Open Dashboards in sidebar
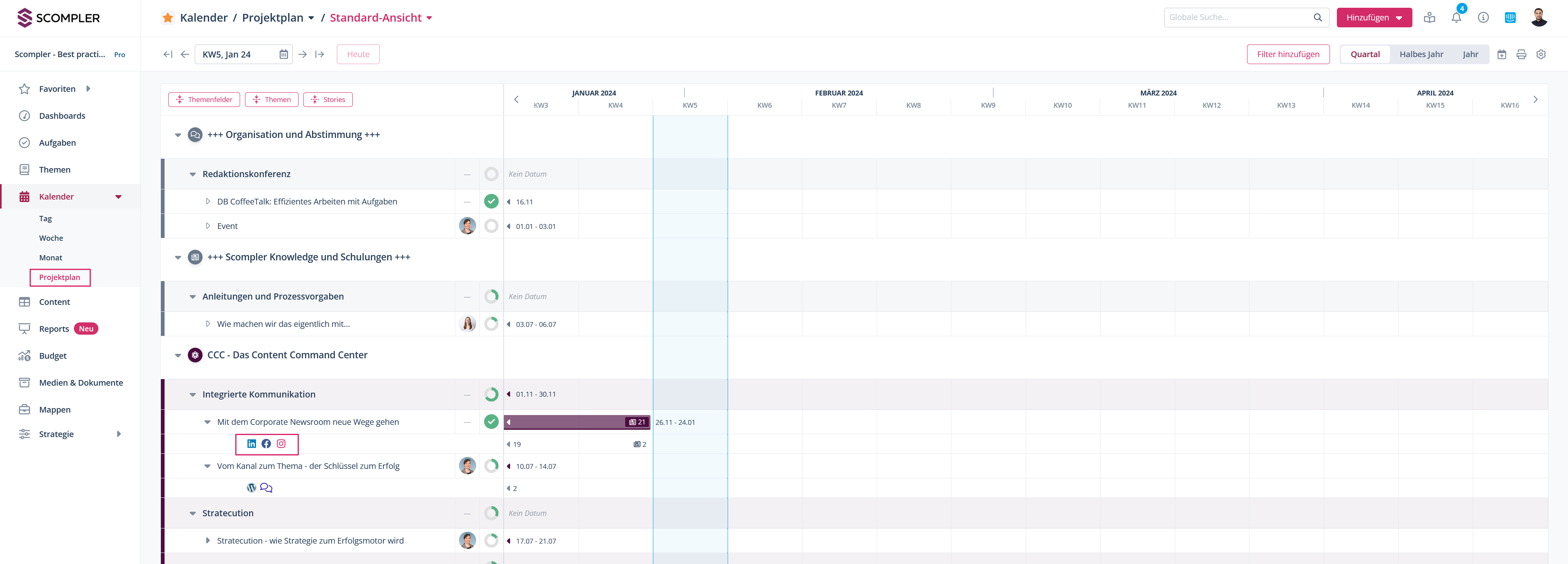The width and height of the screenshot is (1568, 564). coord(62,115)
